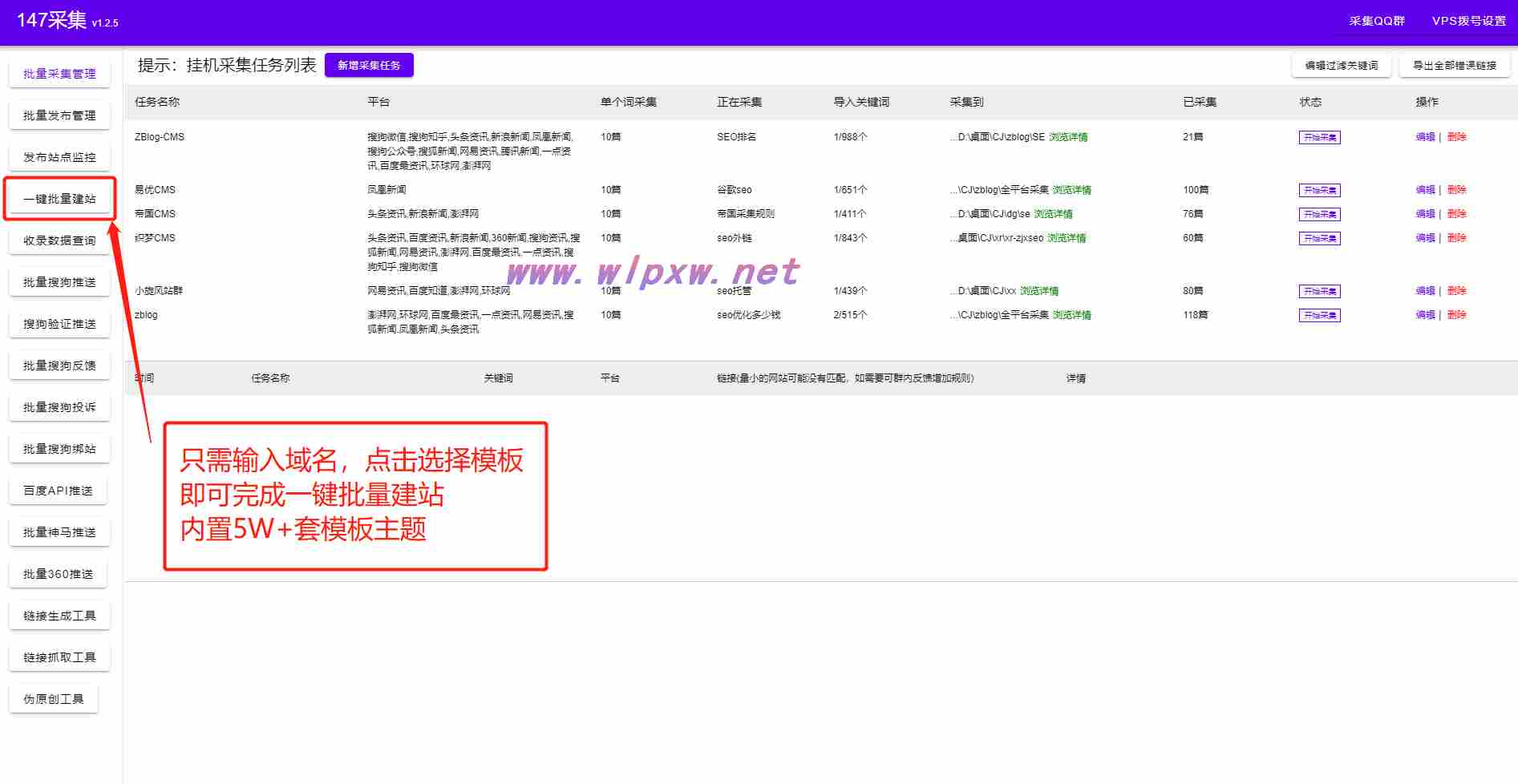Delete the zblog task with 118篇
Screen dimensions: 1518x784
1456,315
